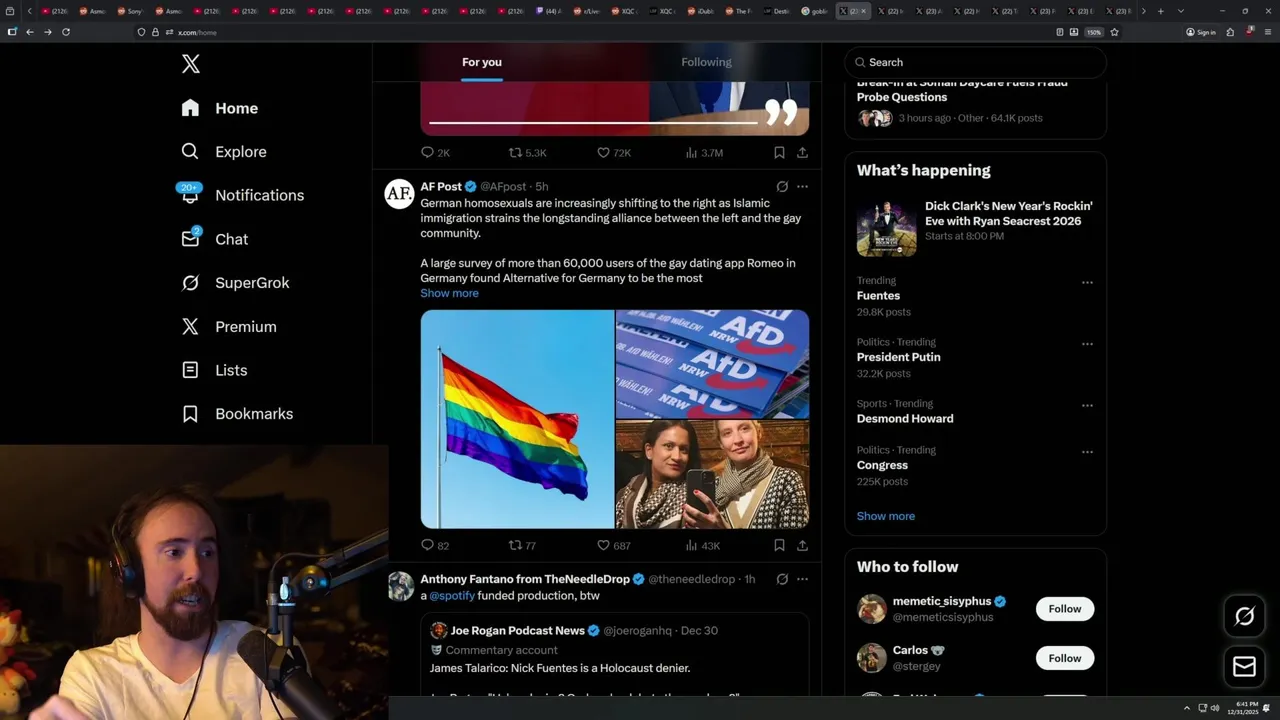The height and width of the screenshot is (720, 1280).
Task: Open Anthony Fantano's profile avatar
Action: point(400,586)
